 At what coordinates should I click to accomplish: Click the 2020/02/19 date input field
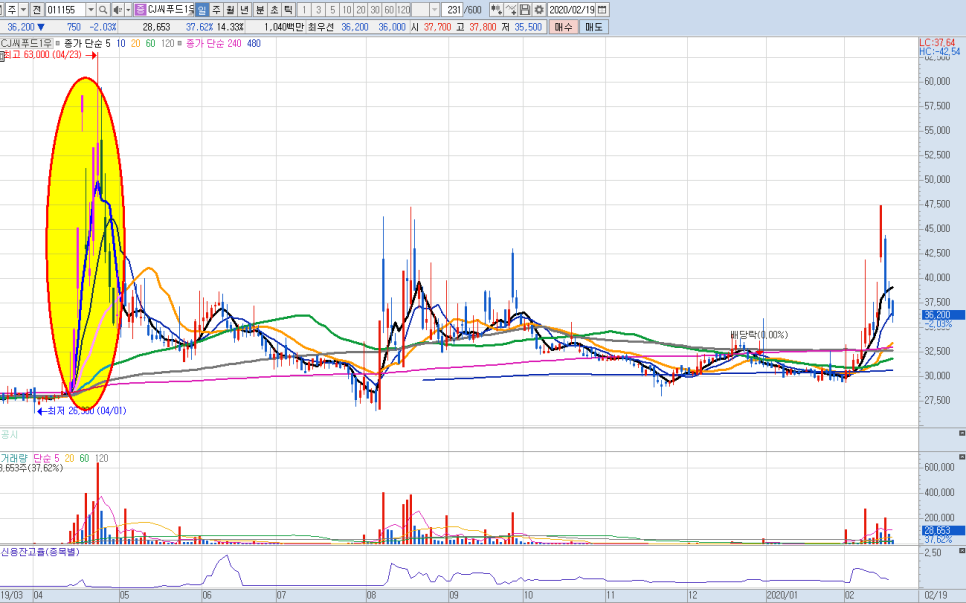(x=571, y=9)
